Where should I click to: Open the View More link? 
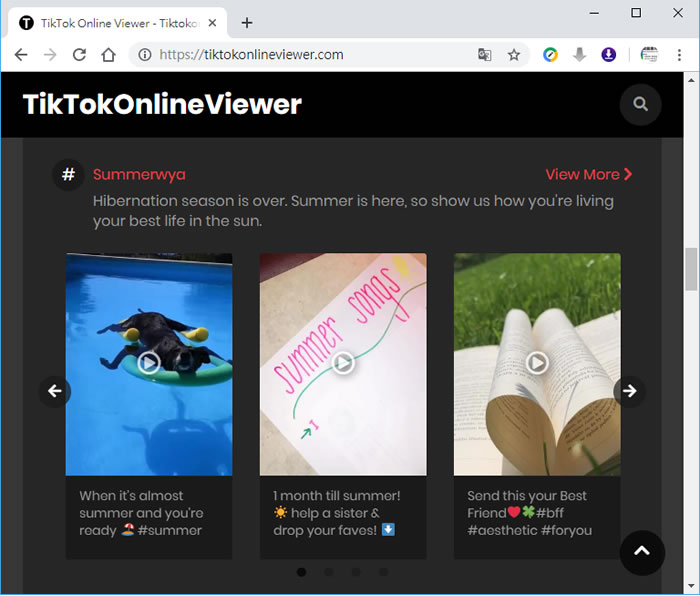[588, 174]
